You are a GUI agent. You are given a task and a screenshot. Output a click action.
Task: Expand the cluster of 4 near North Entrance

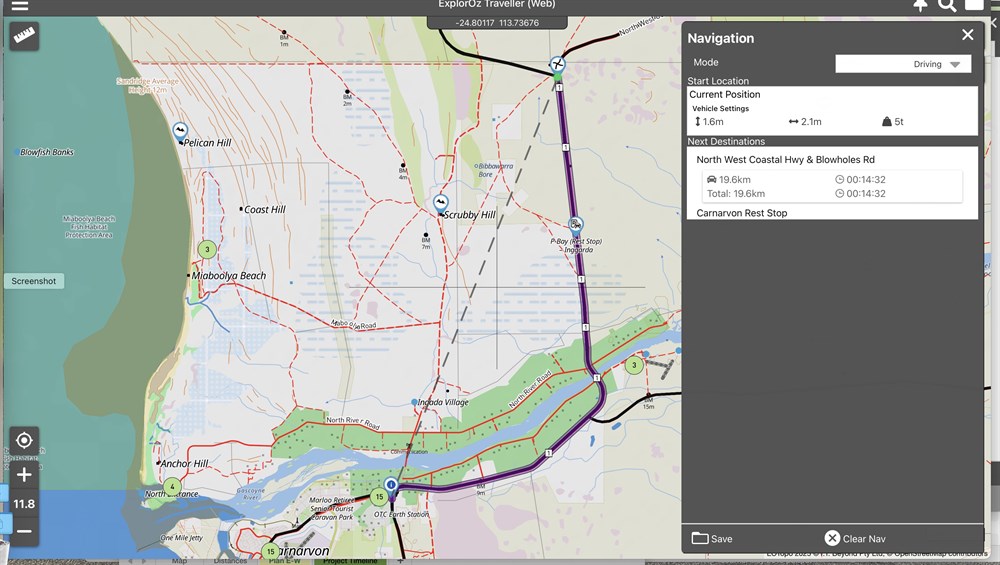click(172, 487)
